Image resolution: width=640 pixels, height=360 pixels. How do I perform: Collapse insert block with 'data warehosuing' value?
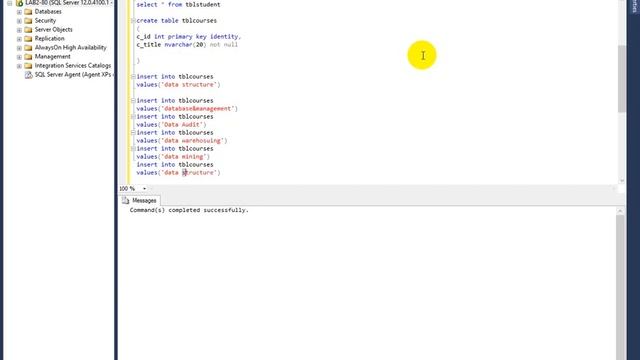[133, 133]
